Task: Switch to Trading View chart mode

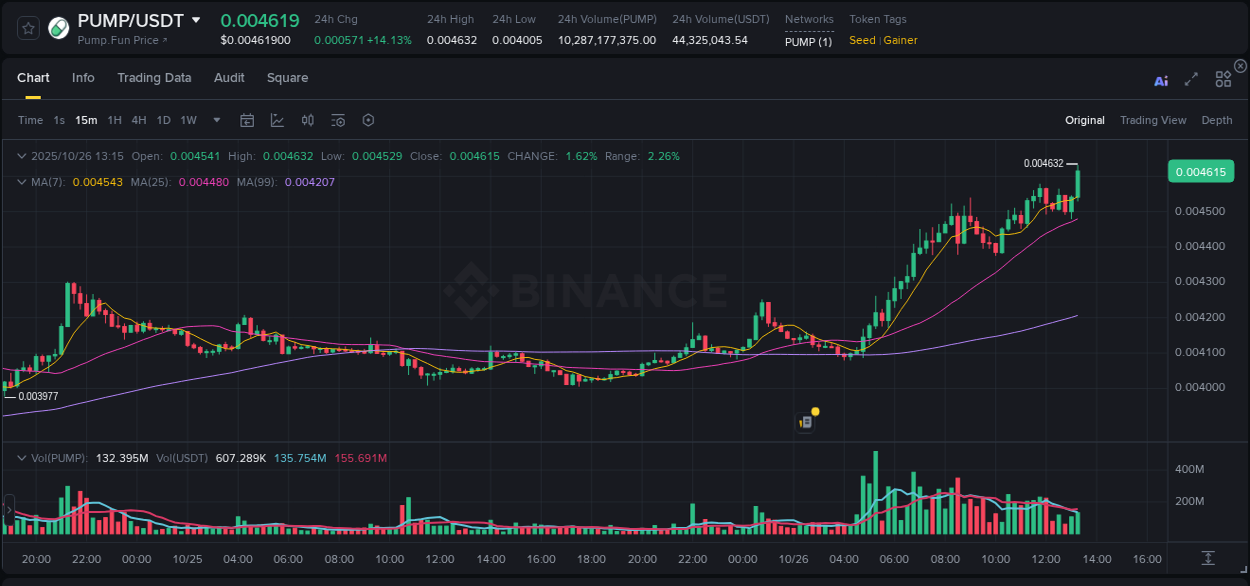Action: coord(1153,120)
